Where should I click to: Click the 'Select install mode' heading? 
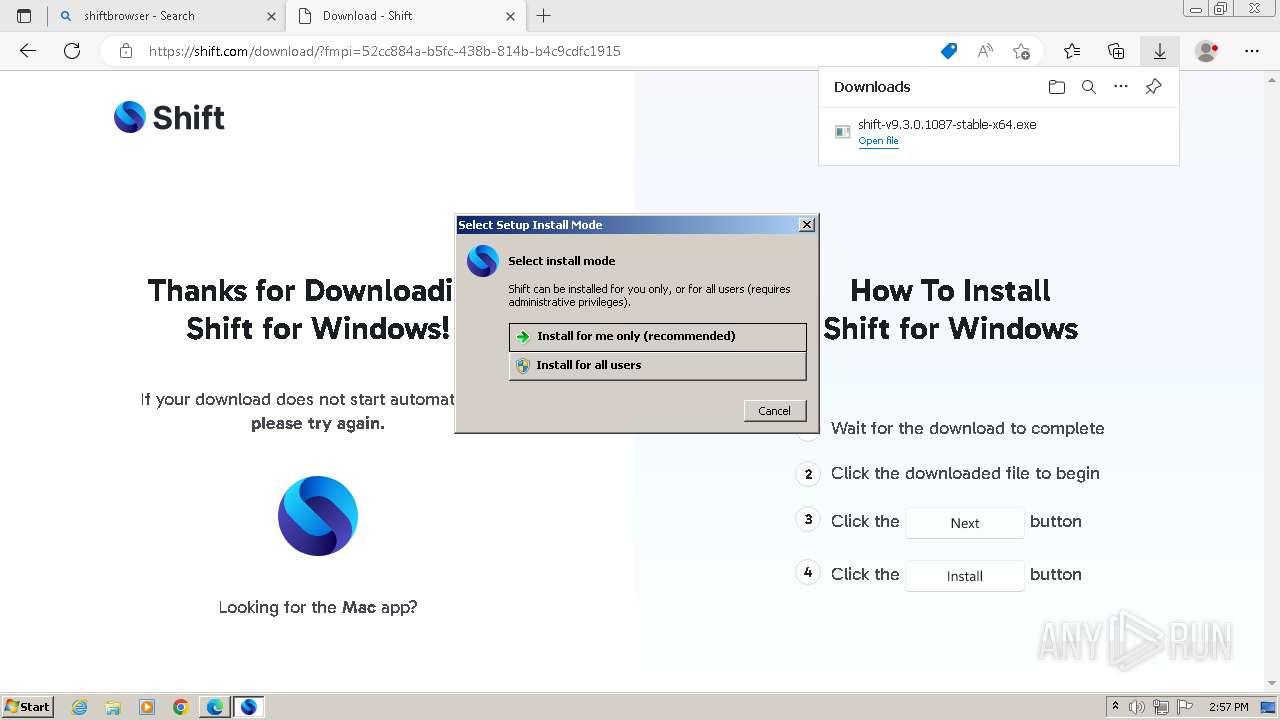(x=562, y=261)
